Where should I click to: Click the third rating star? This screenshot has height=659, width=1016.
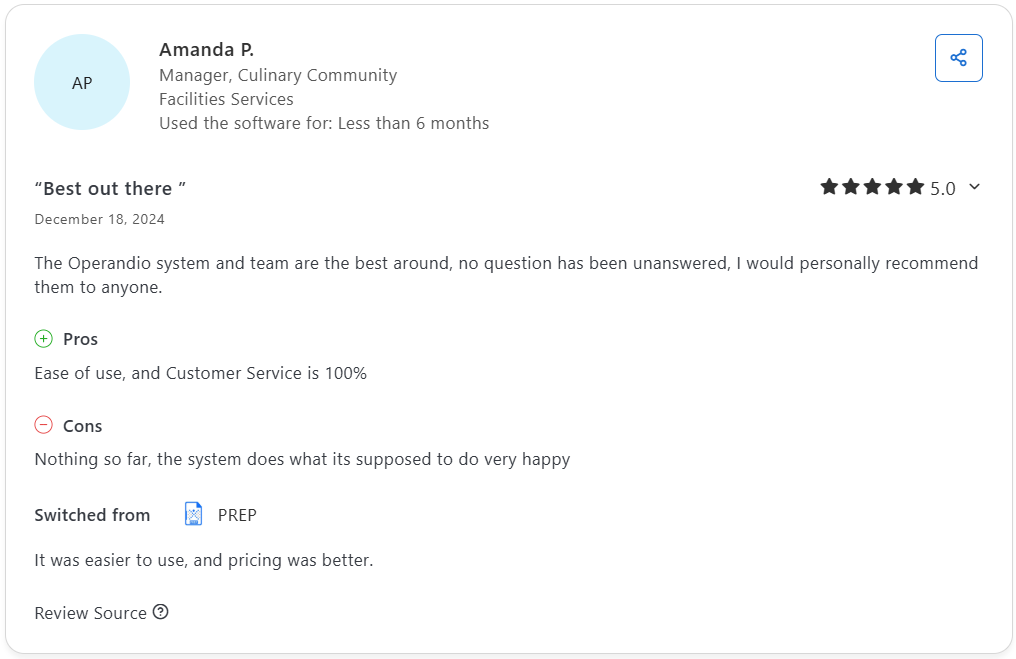pyautogui.click(x=872, y=187)
